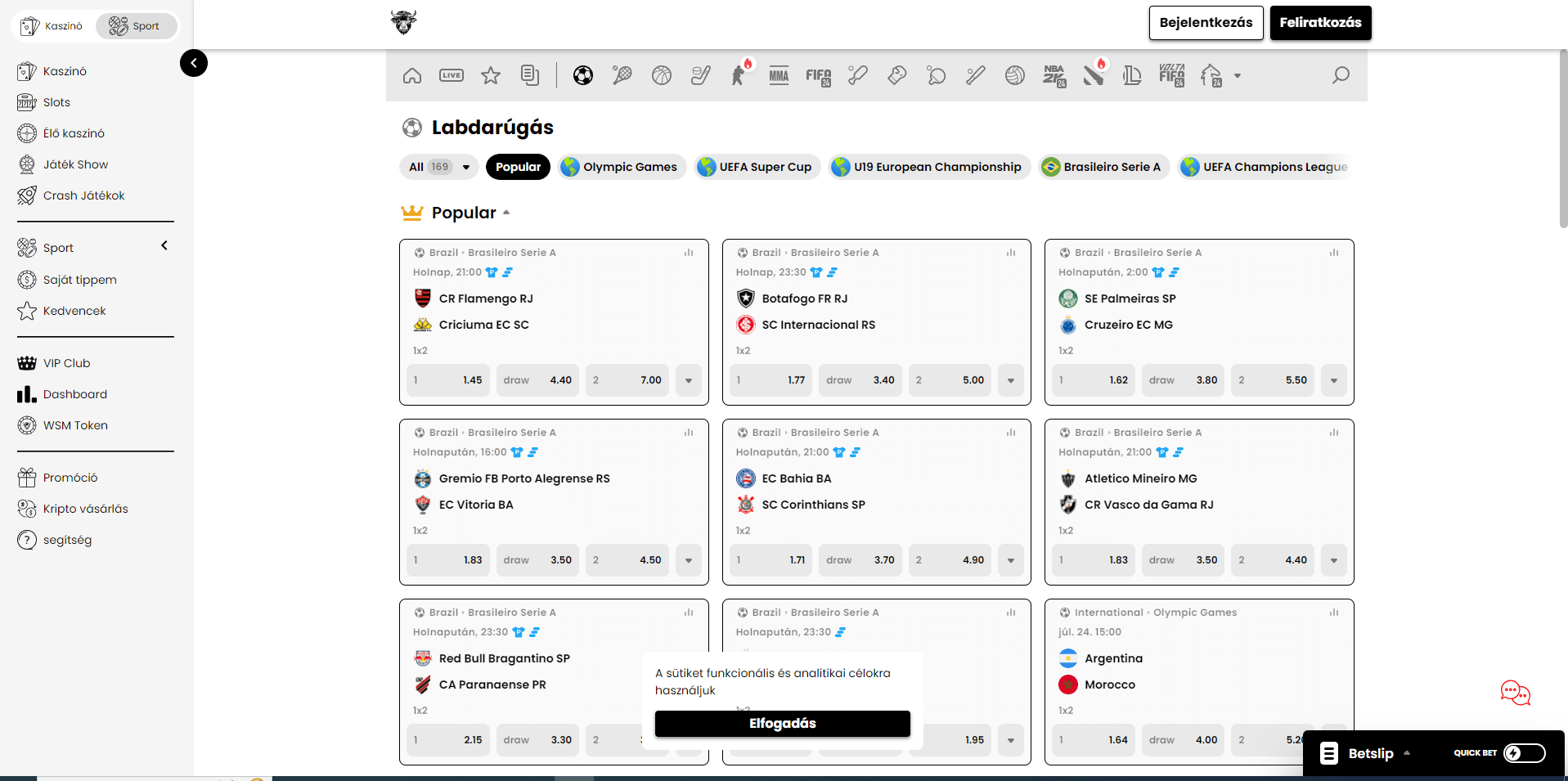Select the basketball icon
The height and width of the screenshot is (781, 1568).
662,76
